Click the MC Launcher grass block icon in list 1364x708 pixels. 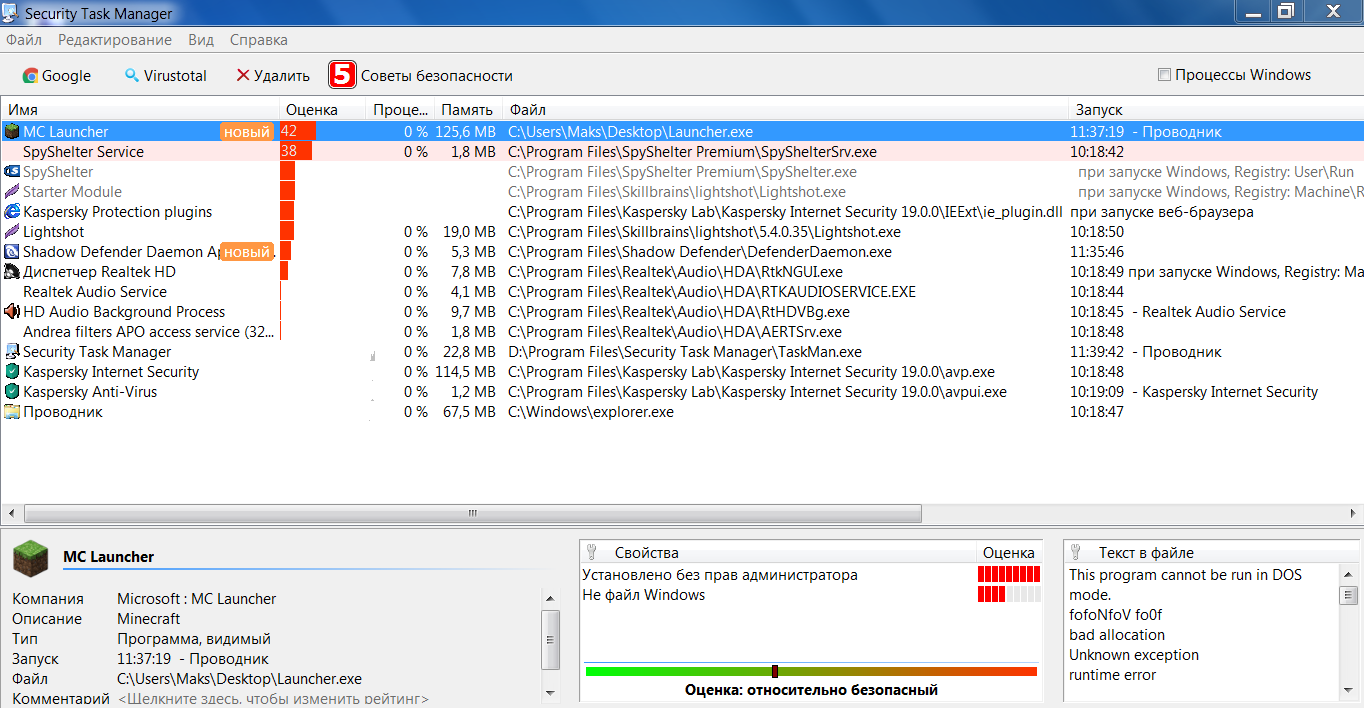pos(12,131)
